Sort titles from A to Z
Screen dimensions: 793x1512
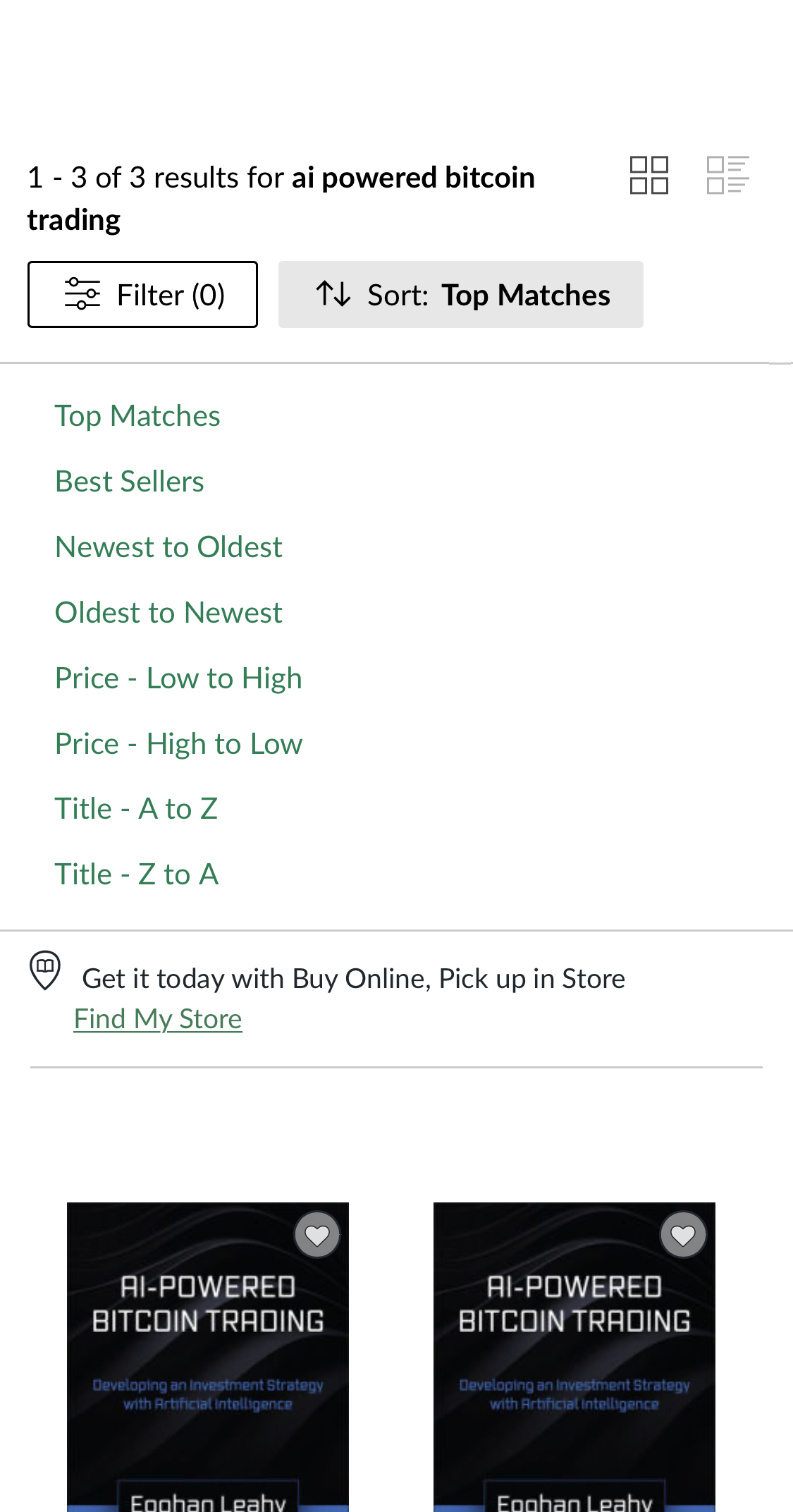click(x=136, y=810)
